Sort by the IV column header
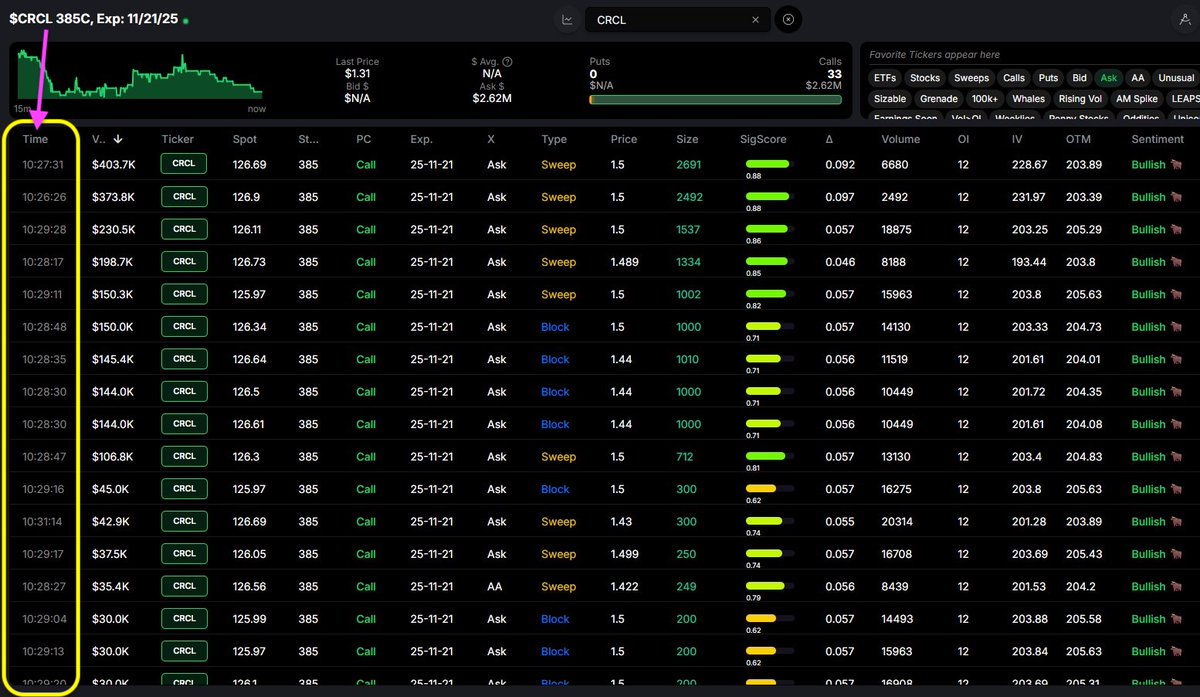 pyautogui.click(x=1017, y=140)
